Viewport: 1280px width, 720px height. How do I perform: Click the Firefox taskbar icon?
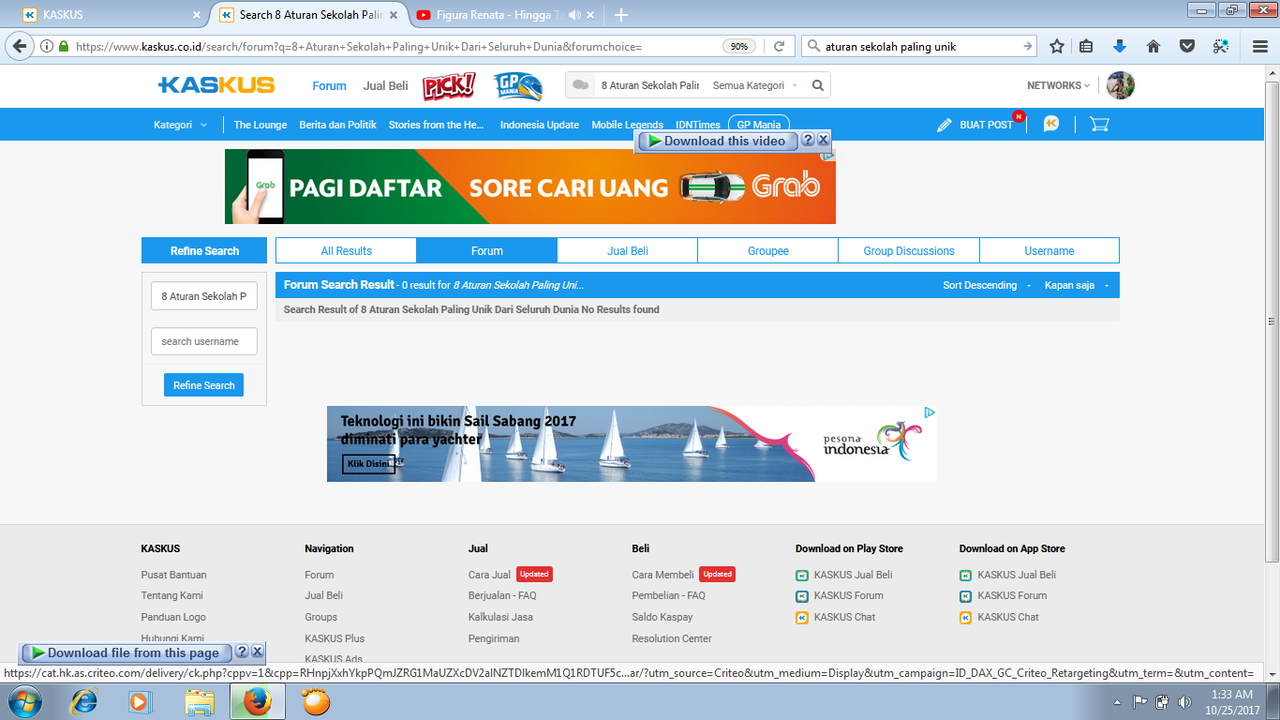(257, 702)
